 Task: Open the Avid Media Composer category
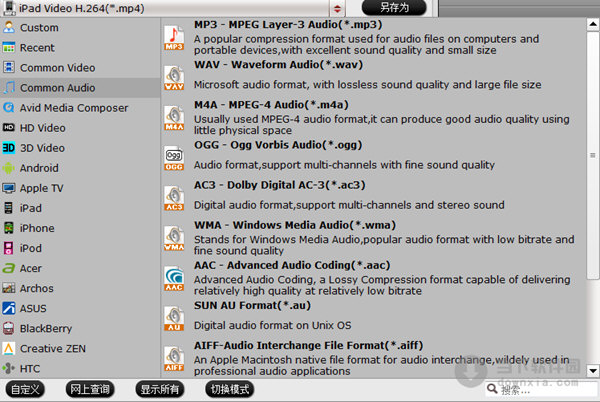(80, 108)
